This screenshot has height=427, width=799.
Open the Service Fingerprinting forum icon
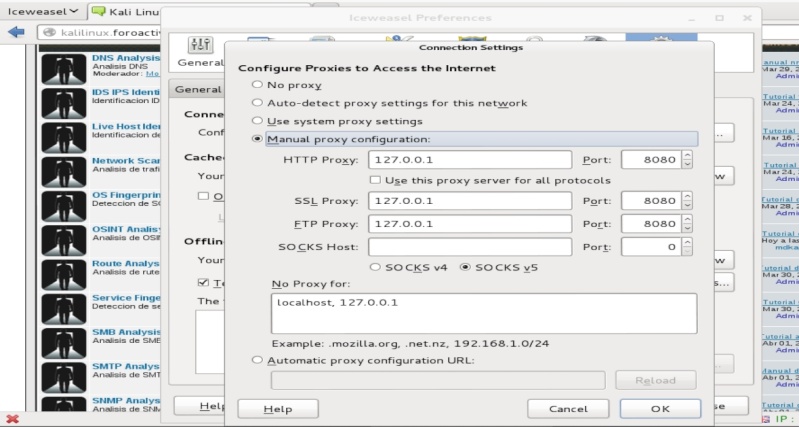pyautogui.click(x=64, y=309)
